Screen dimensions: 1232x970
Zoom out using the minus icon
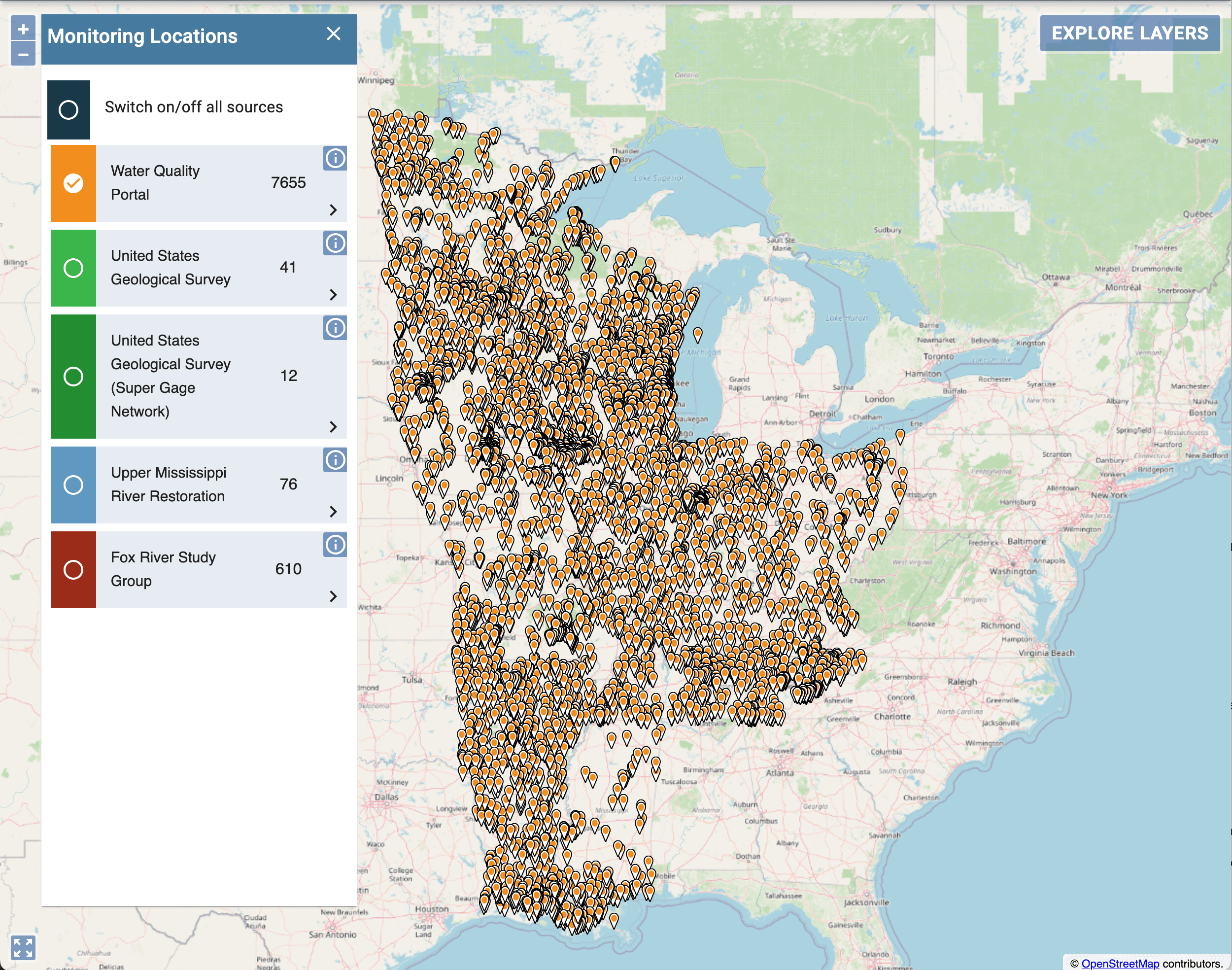[23, 56]
